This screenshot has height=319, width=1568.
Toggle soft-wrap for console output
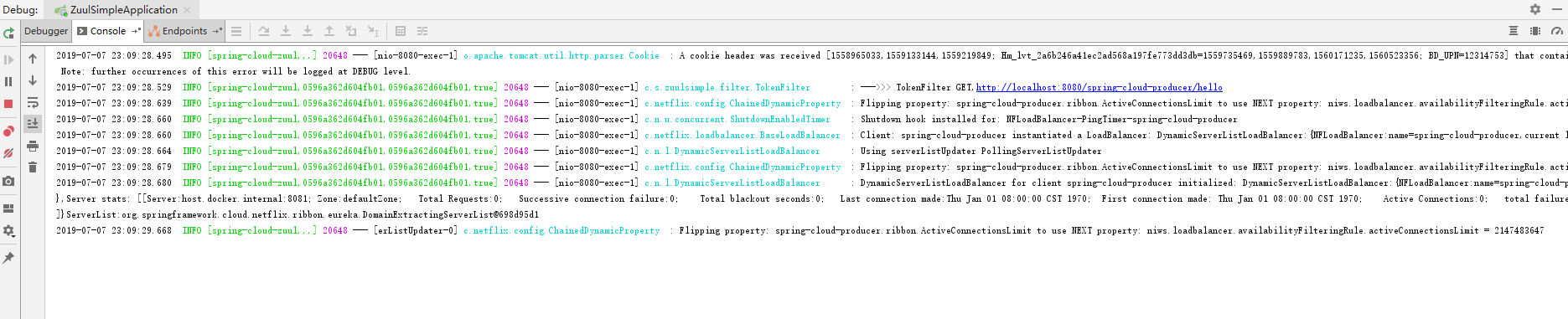(x=33, y=103)
